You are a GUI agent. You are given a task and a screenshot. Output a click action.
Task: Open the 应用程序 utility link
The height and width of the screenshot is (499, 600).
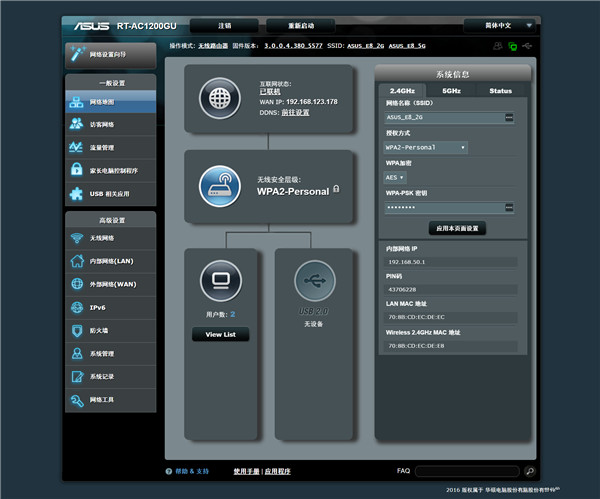pos(277,471)
